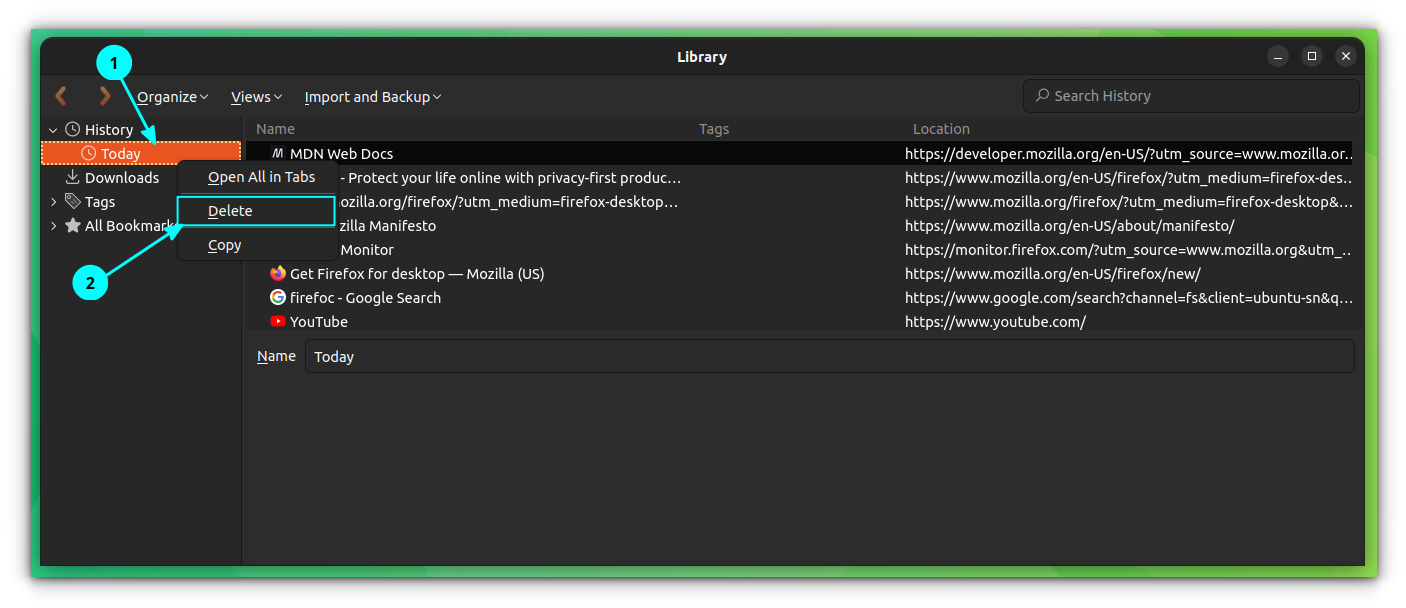Collapse the History tree branch
This screenshot has height=608, width=1406.
[x=53, y=129]
